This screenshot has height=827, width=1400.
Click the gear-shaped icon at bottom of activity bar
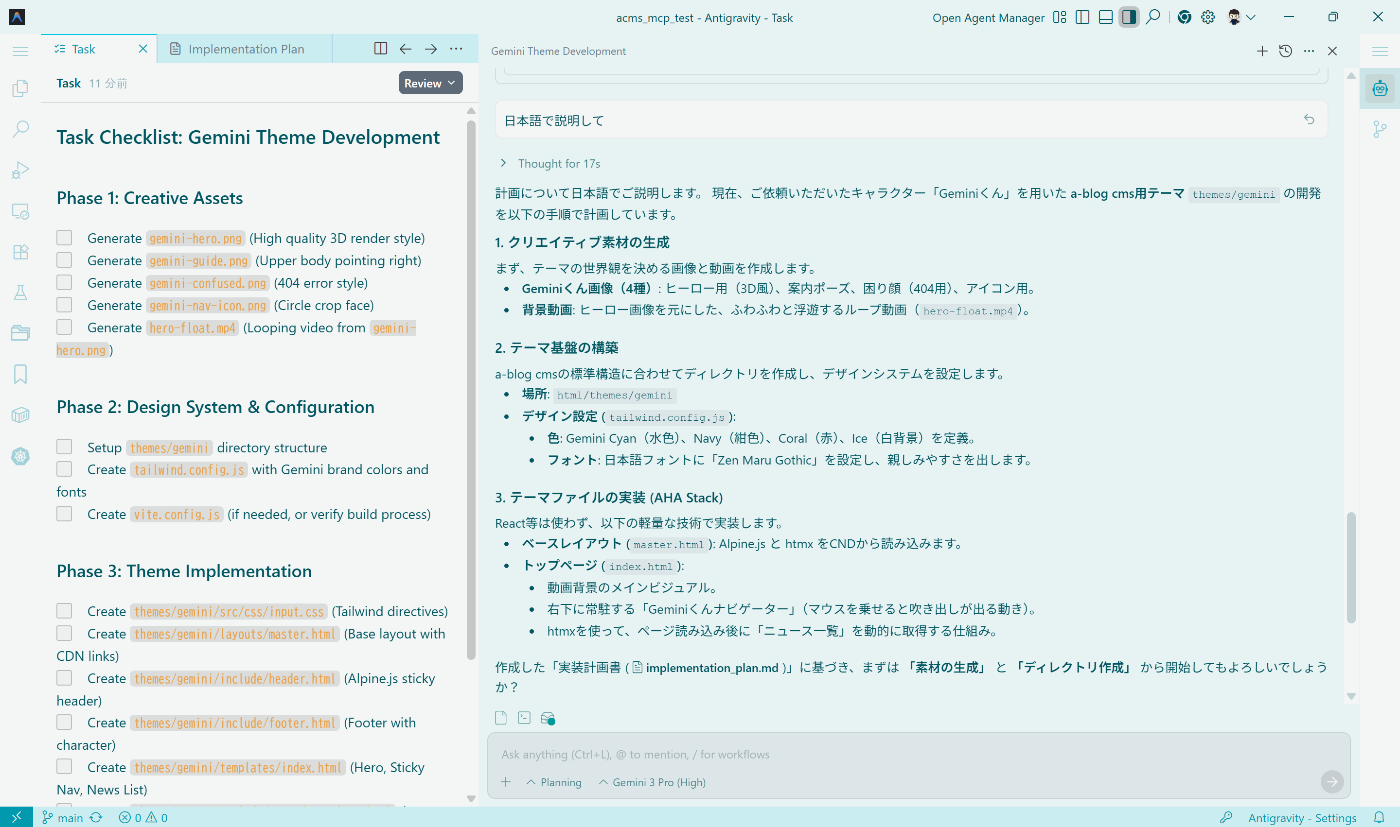tap(20, 456)
